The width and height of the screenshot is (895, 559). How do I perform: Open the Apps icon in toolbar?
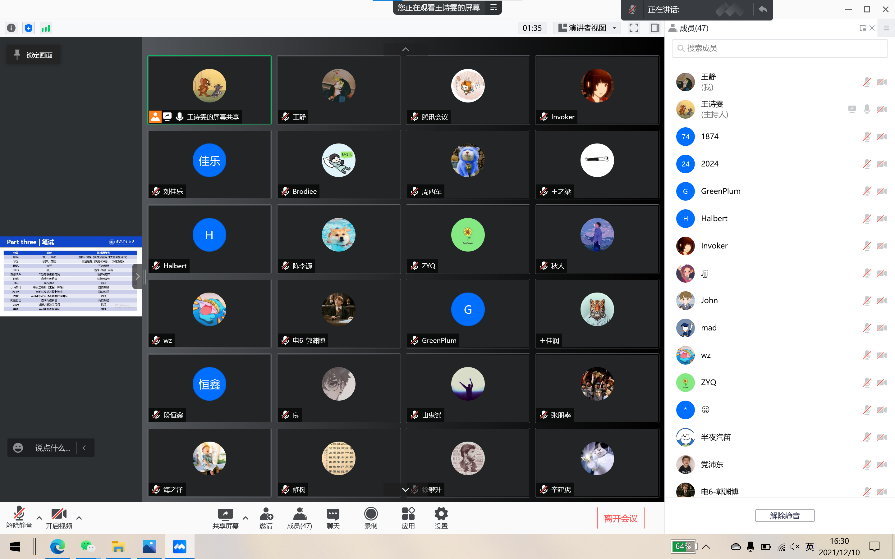pyautogui.click(x=408, y=516)
